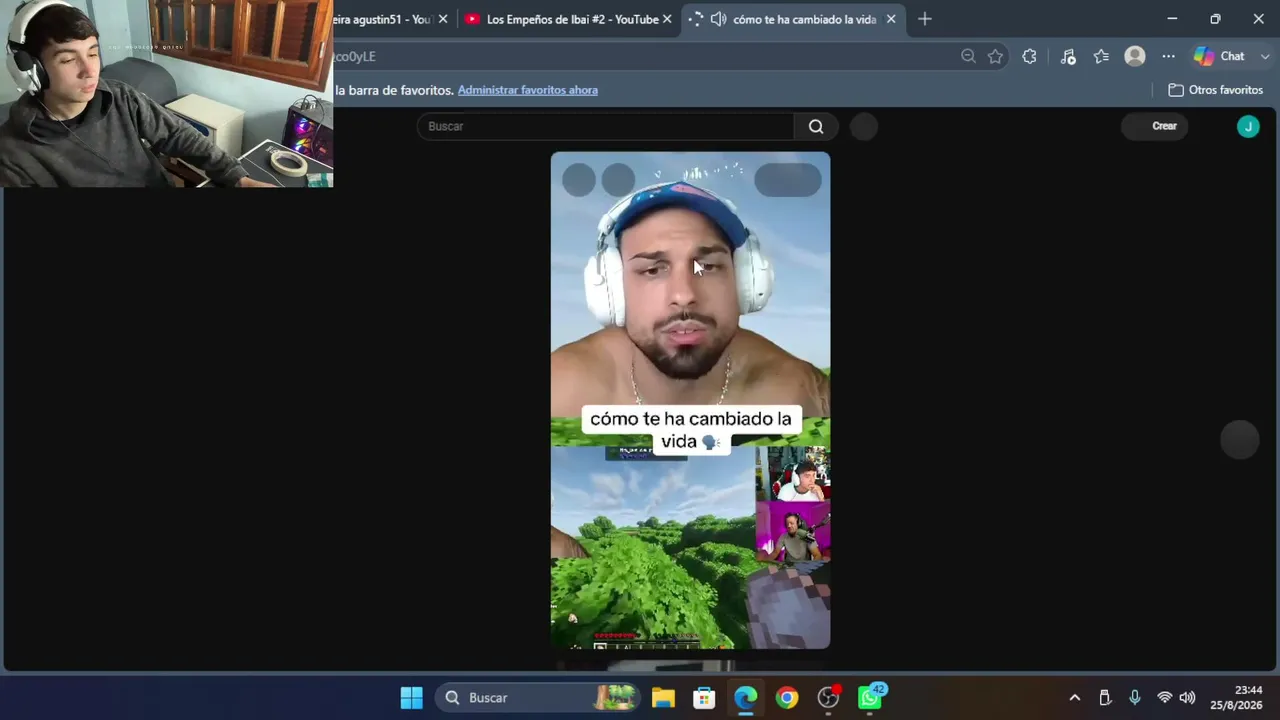
Task: Click the microphone tray icon
Action: (x=1135, y=698)
